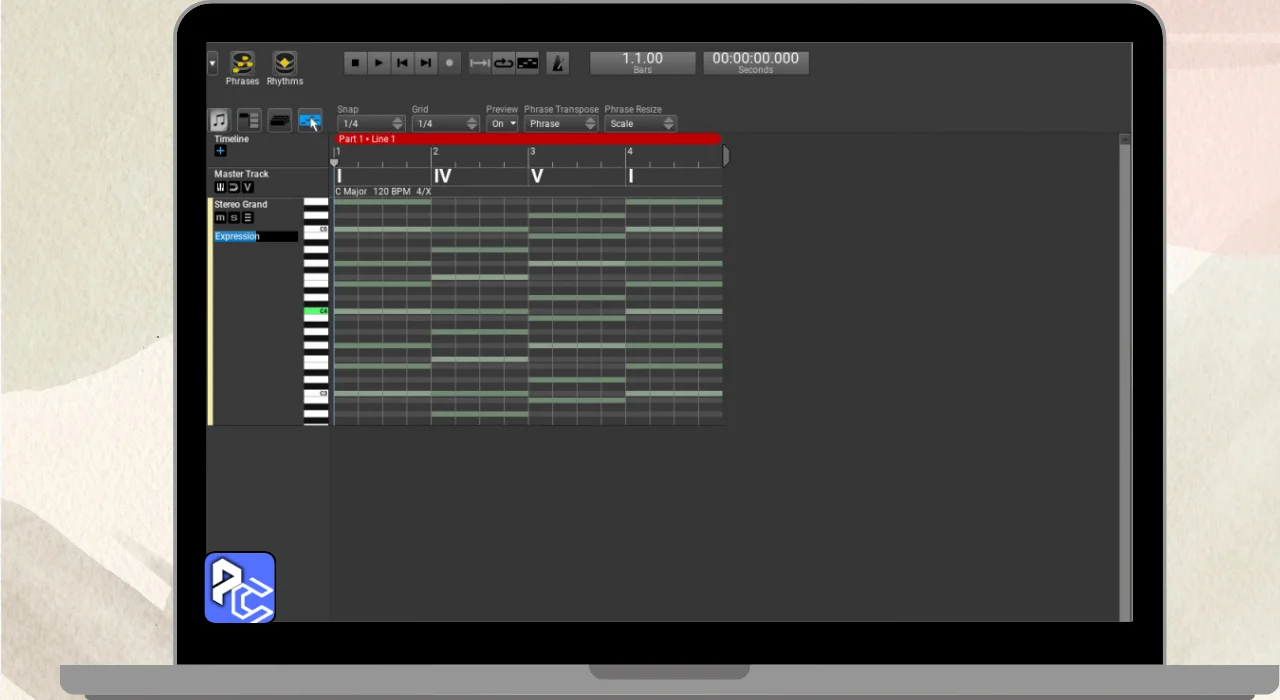Add a timeline with the plus icon

point(220,151)
